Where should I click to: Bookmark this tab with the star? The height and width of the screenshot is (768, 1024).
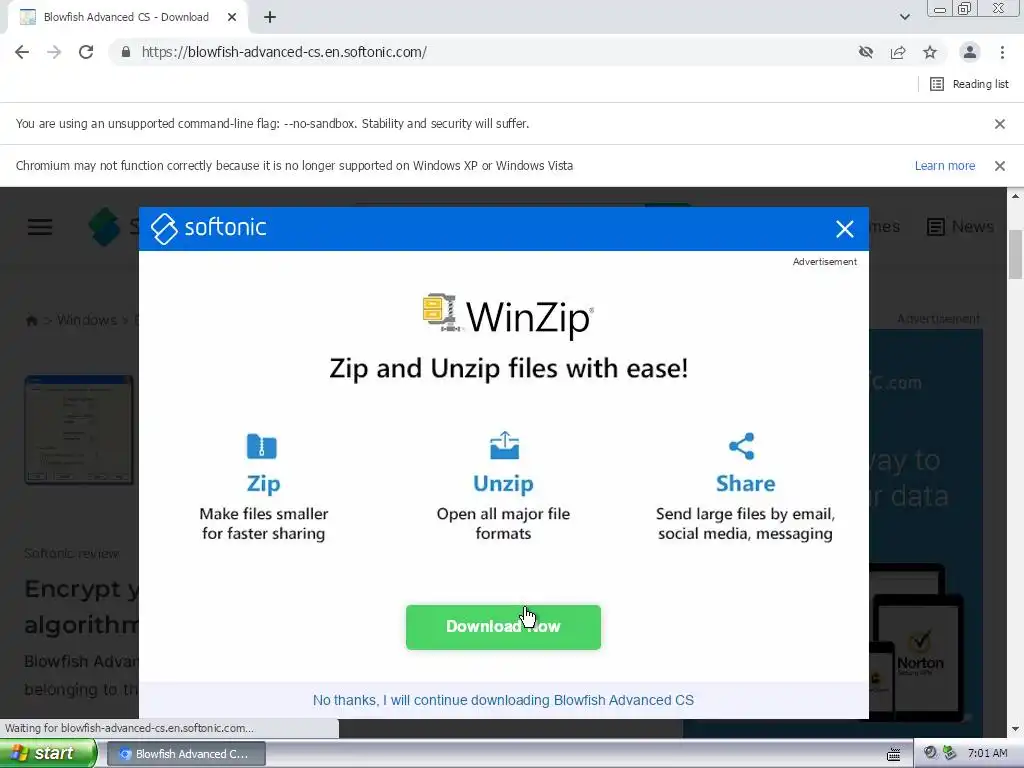pyautogui.click(x=930, y=52)
